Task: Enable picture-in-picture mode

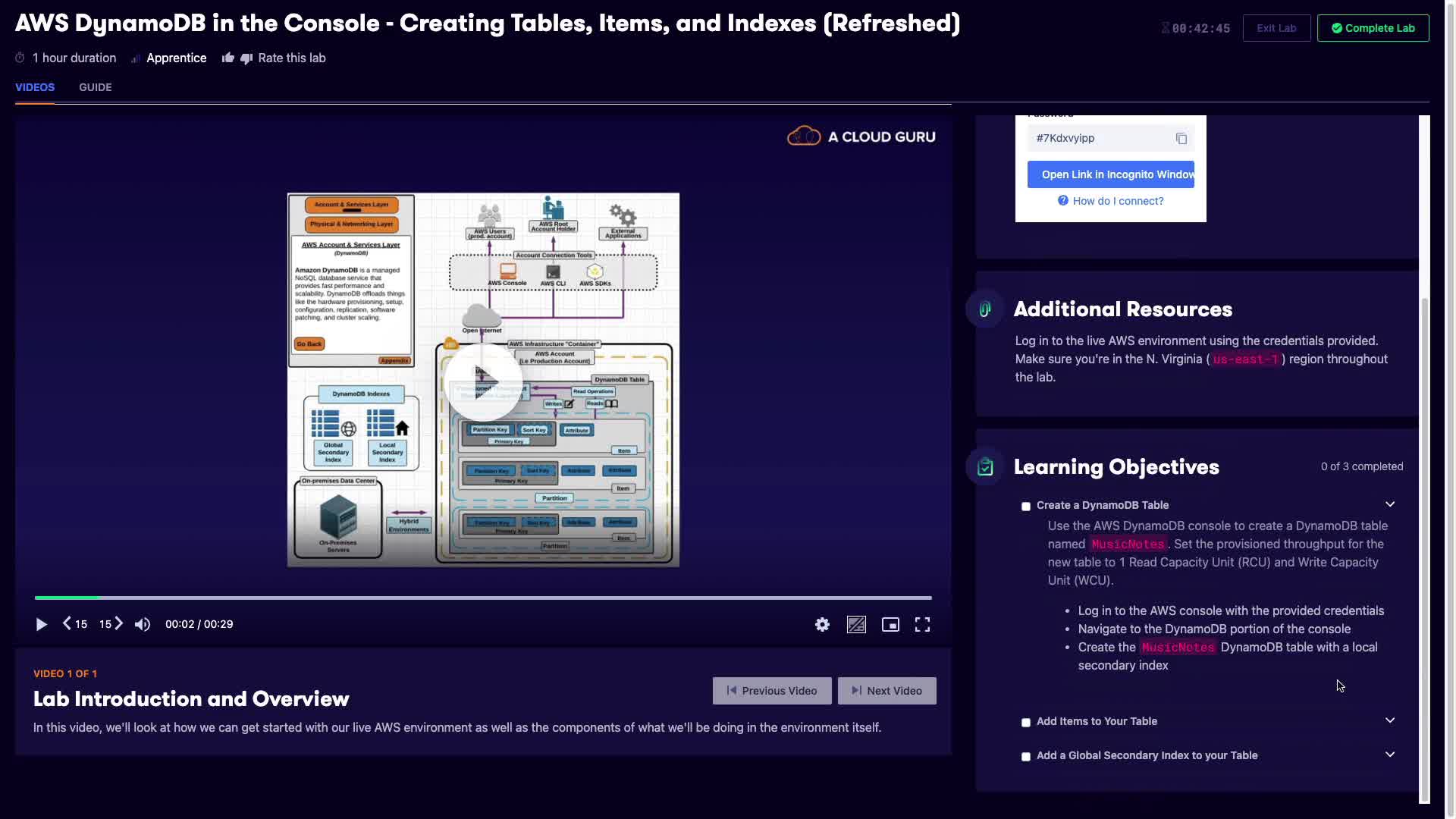Action: pos(890,624)
